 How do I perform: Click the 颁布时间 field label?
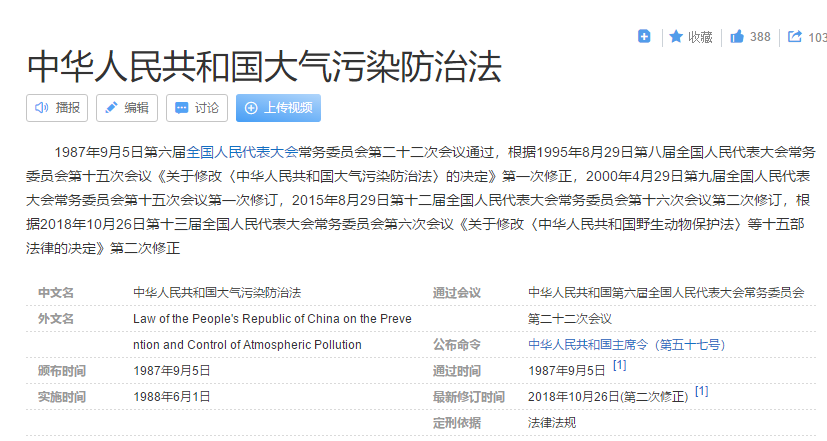tap(56, 370)
